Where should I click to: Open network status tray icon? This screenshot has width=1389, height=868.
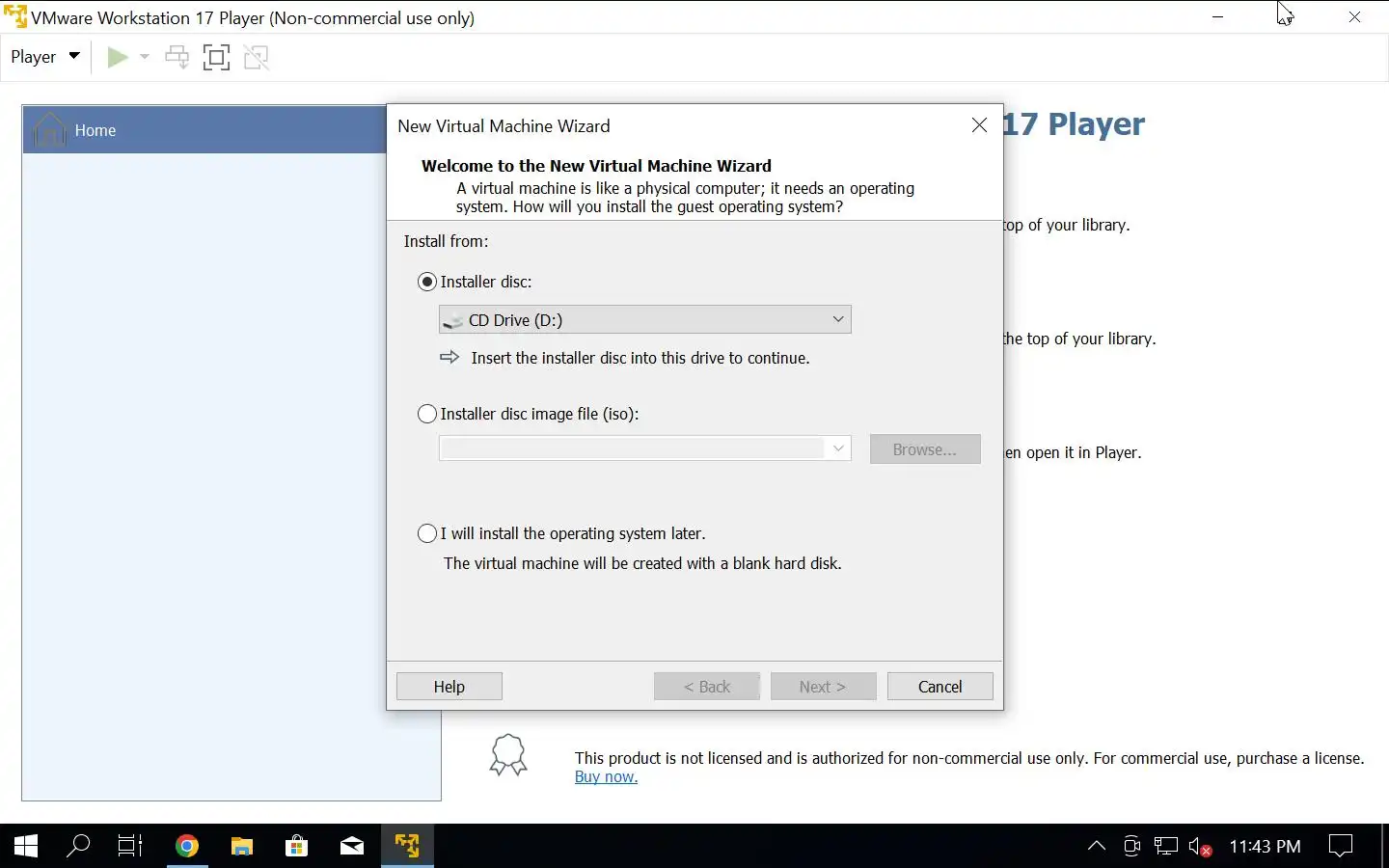click(1166, 846)
